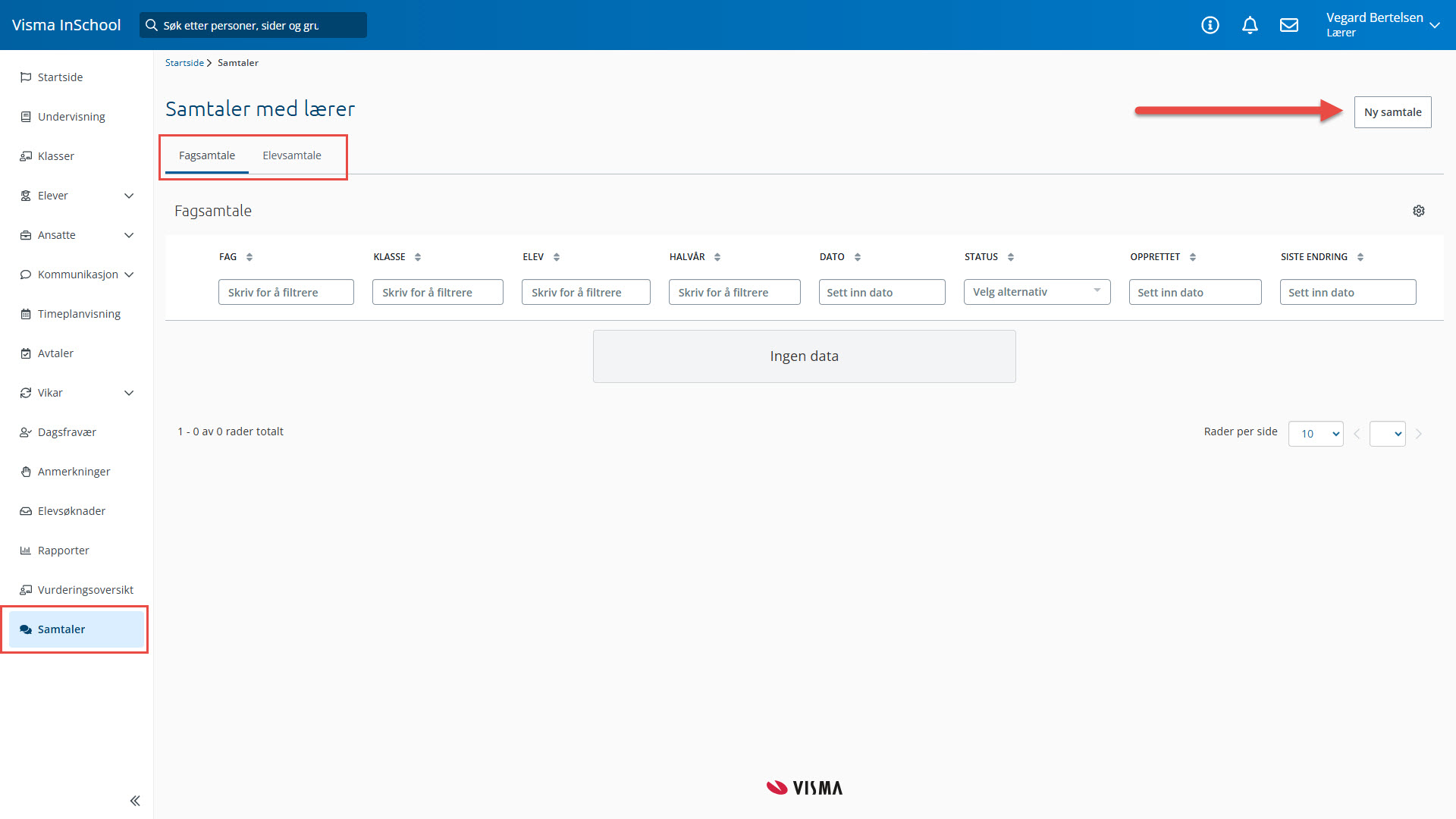The height and width of the screenshot is (819, 1456).
Task: Click the information circle icon
Action: point(1210,25)
